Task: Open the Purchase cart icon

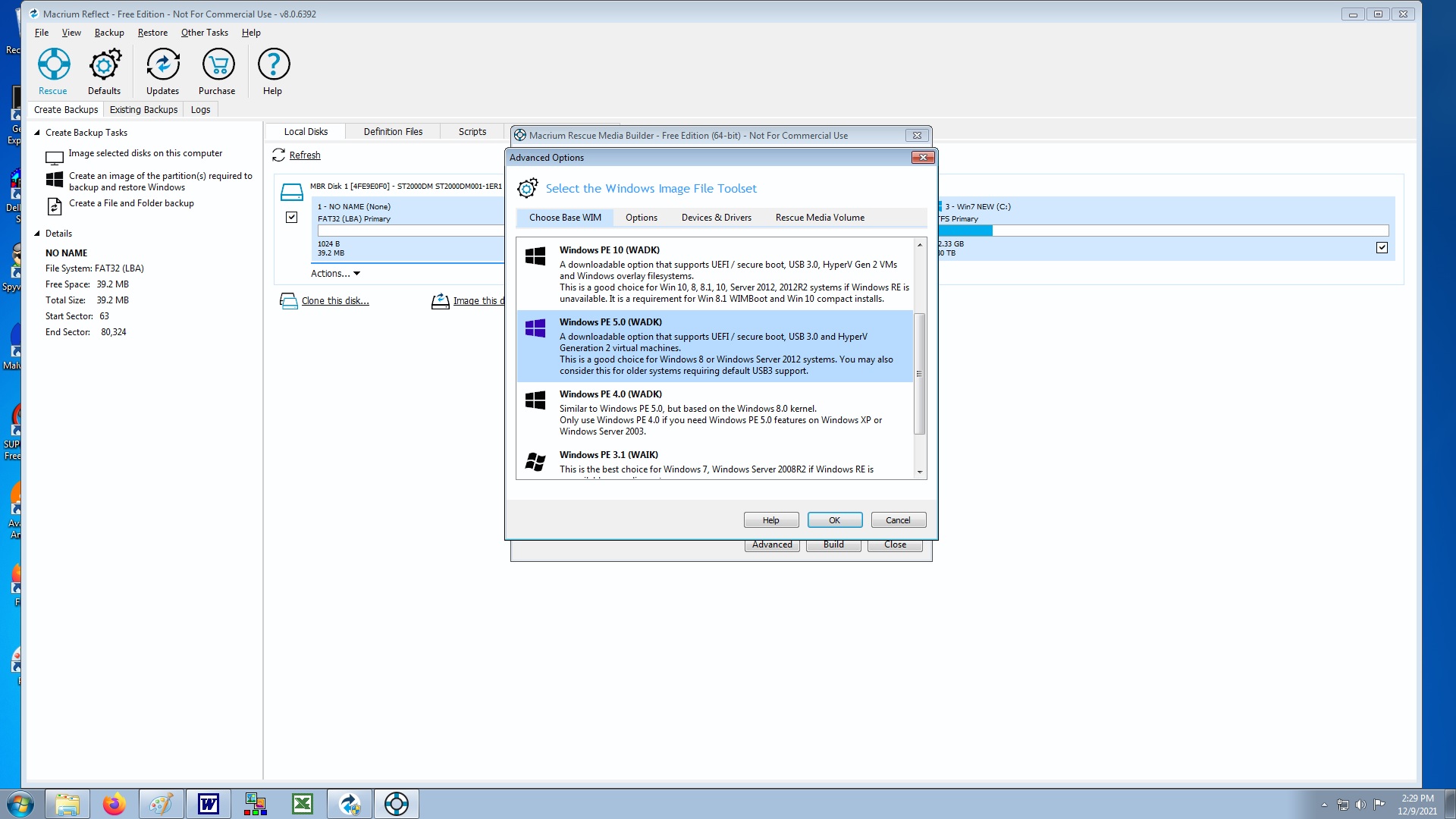Action: [x=218, y=64]
